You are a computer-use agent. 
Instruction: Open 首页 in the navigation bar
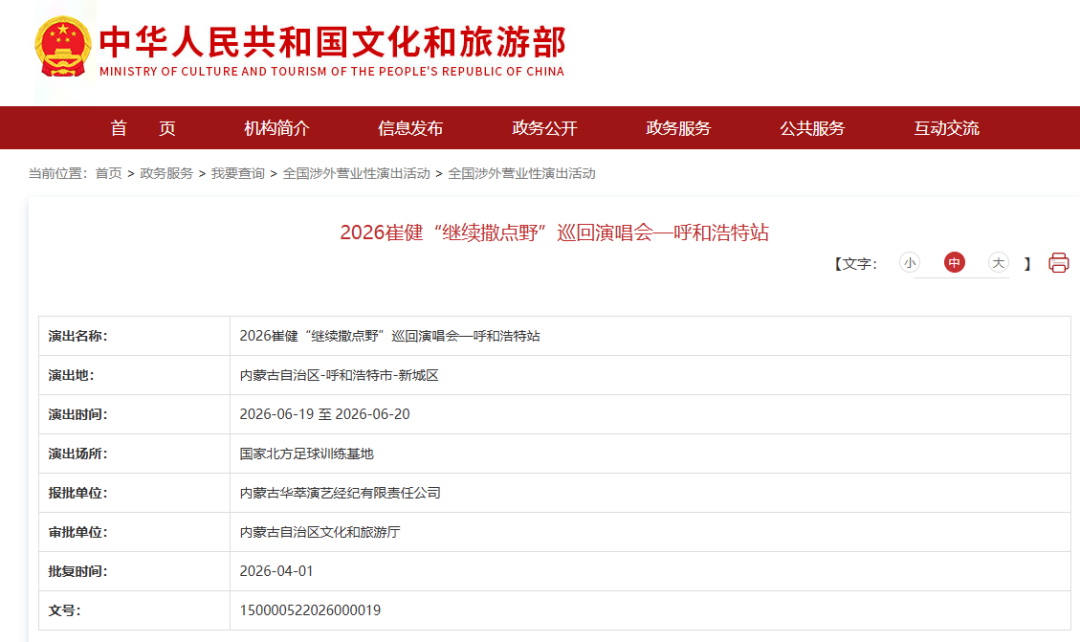click(143, 128)
